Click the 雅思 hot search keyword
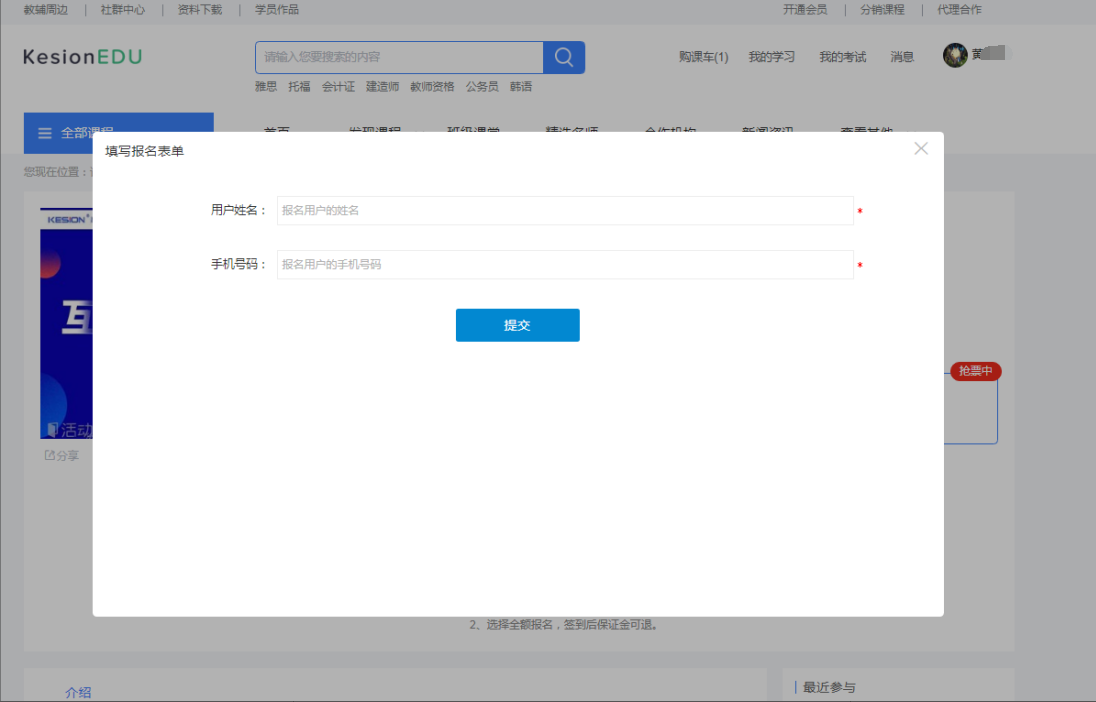Image resolution: width=1096 pixels, height=702 pixels. (x=266, y=87)
